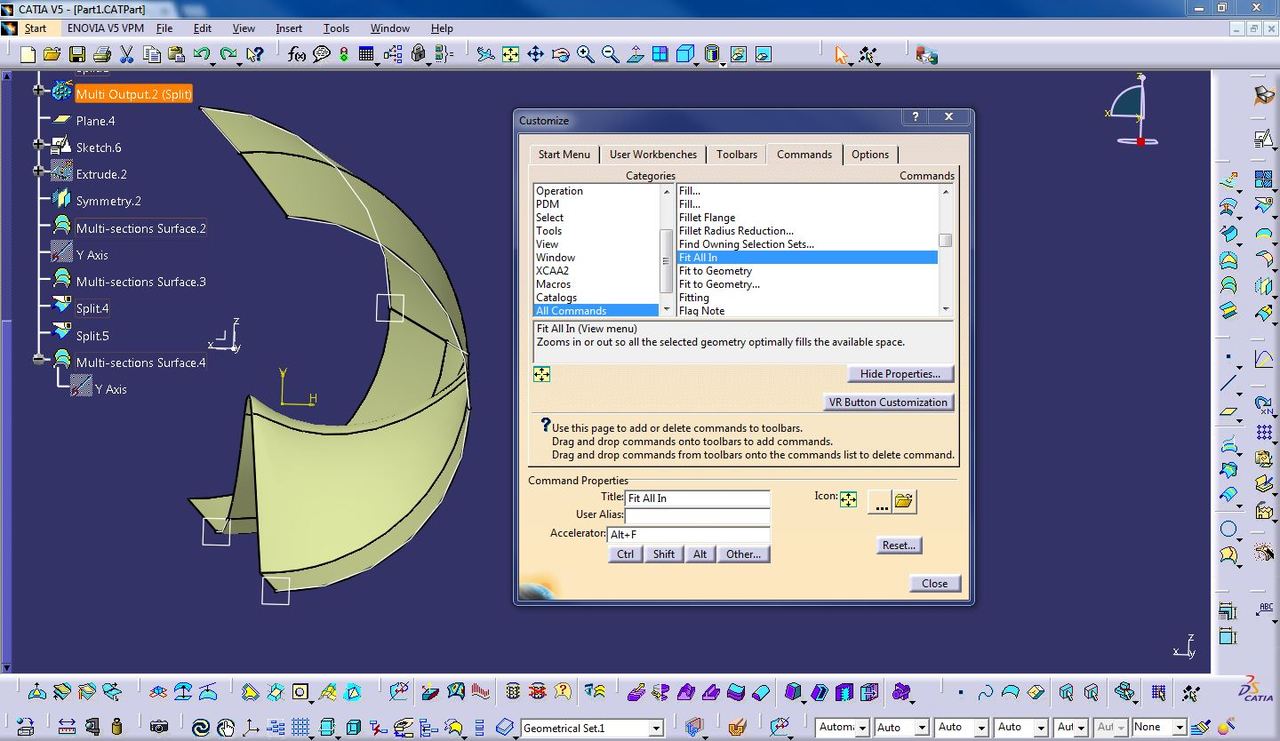This screenshot has height=741, width=1280.
Task: Collapse the Multi-sections Surface.4 node
Action: coord(40,359)
